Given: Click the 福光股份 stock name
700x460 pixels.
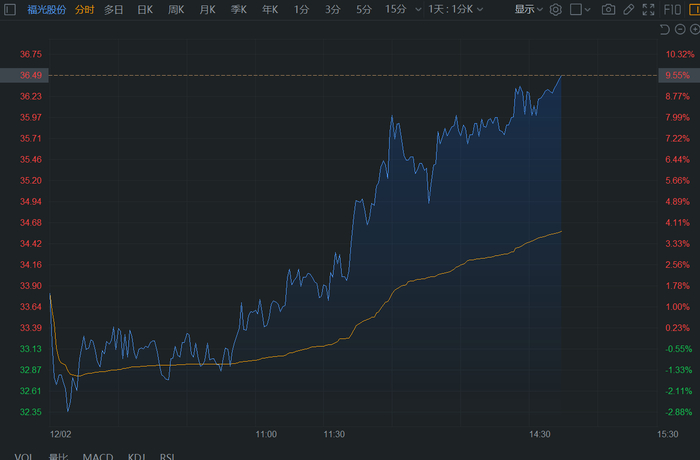Looking at the screenshot, I should click(x=47, y=9).
